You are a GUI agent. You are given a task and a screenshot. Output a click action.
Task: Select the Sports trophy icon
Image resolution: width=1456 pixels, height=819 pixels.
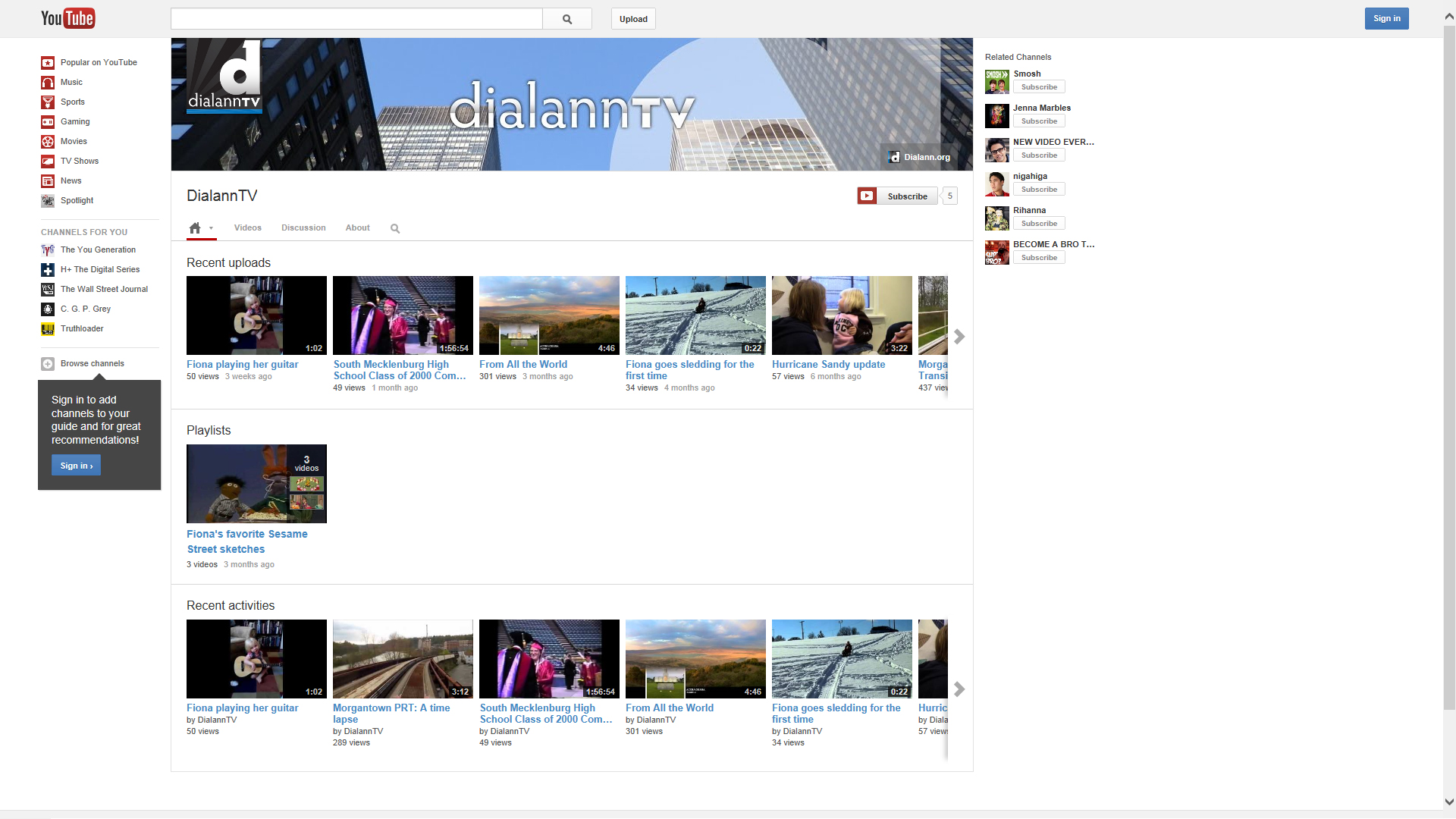coord(48,102)
